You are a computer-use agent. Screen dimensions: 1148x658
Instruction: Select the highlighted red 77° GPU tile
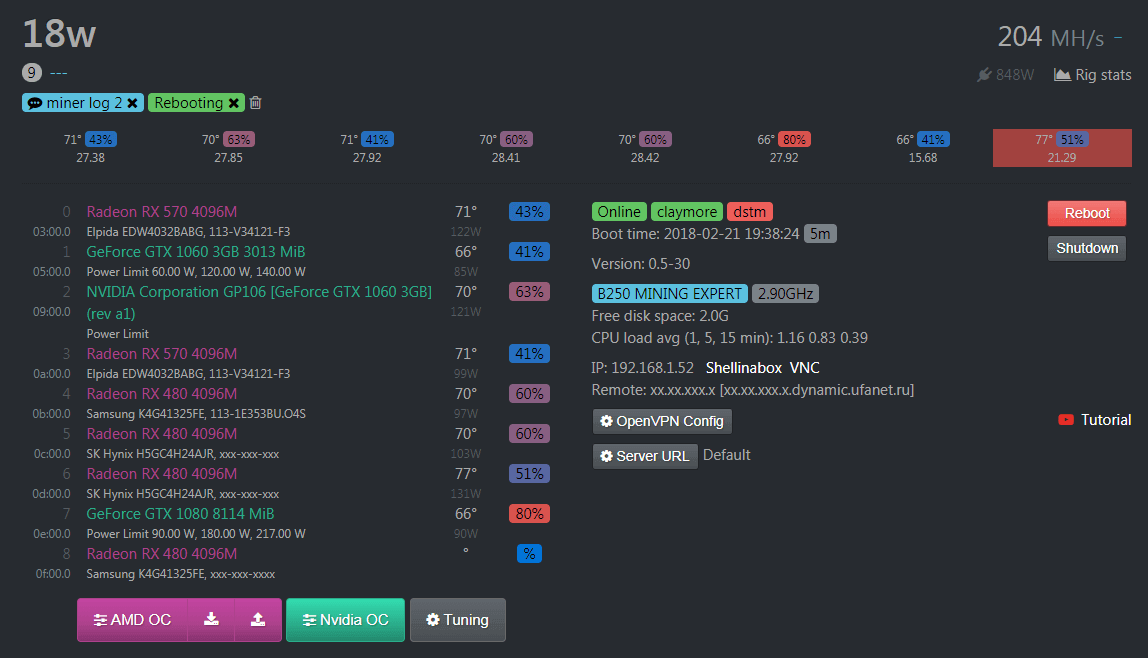point(1061,148)
